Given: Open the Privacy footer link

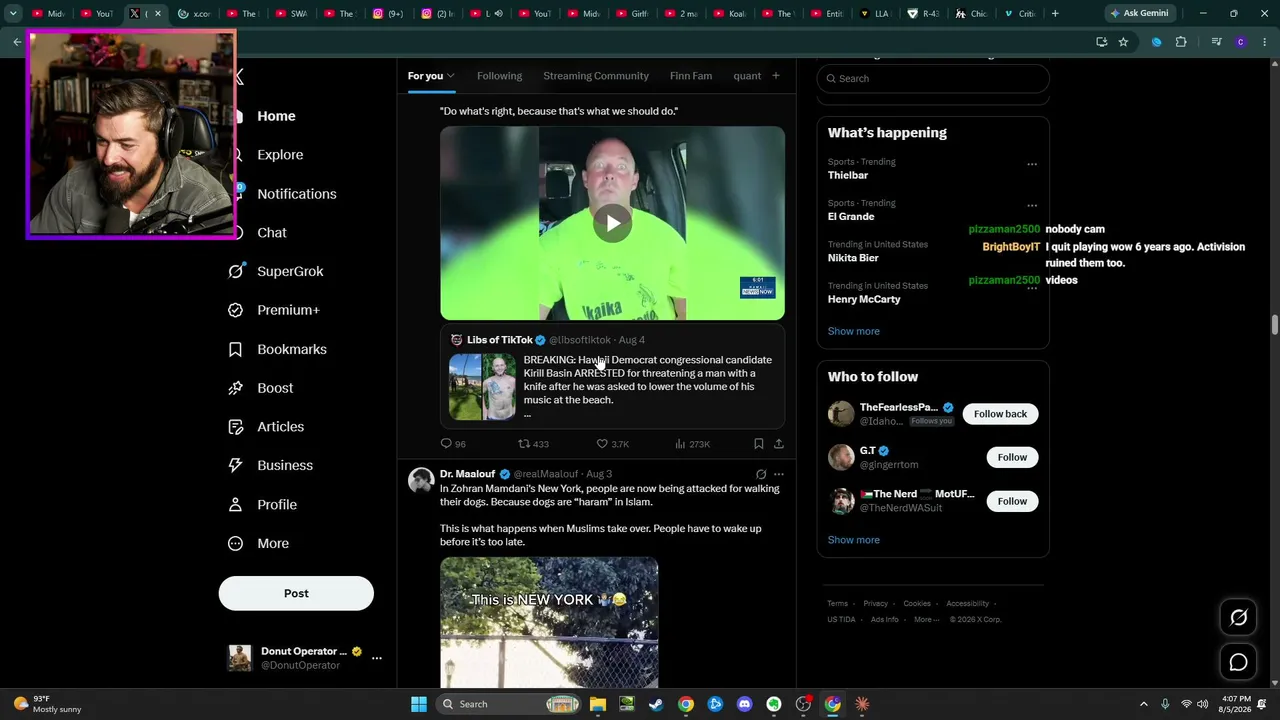Looking at the screenshot, I should coord(876,604).
